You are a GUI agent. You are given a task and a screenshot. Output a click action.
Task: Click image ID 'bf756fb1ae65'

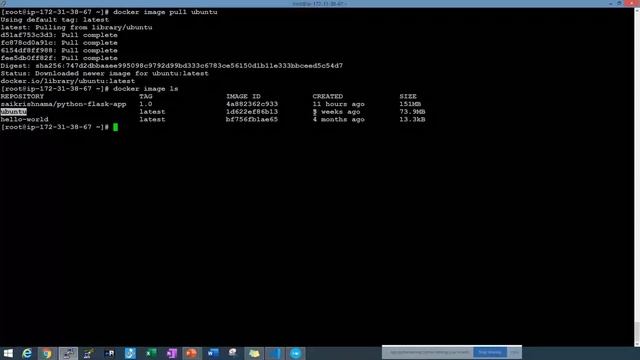(x=252, y=120)
